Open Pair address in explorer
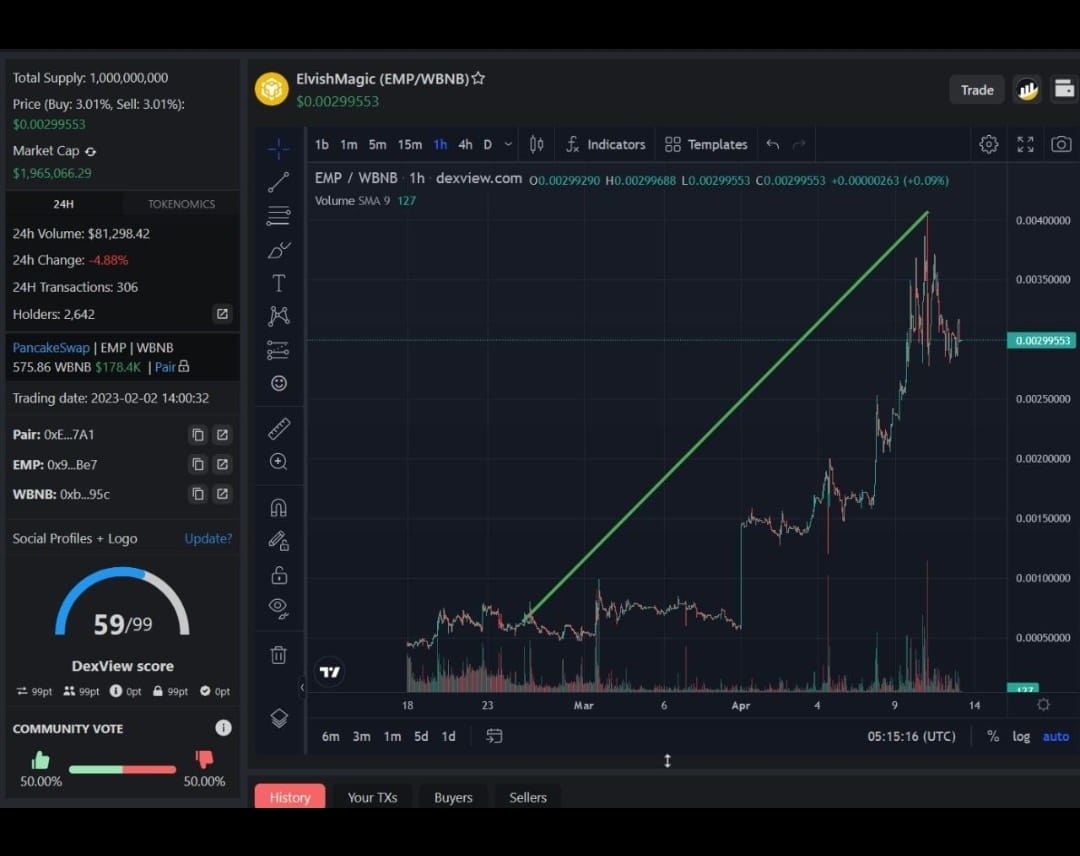The height and width of the screenshot is (856, 1080). pos(222,435)
